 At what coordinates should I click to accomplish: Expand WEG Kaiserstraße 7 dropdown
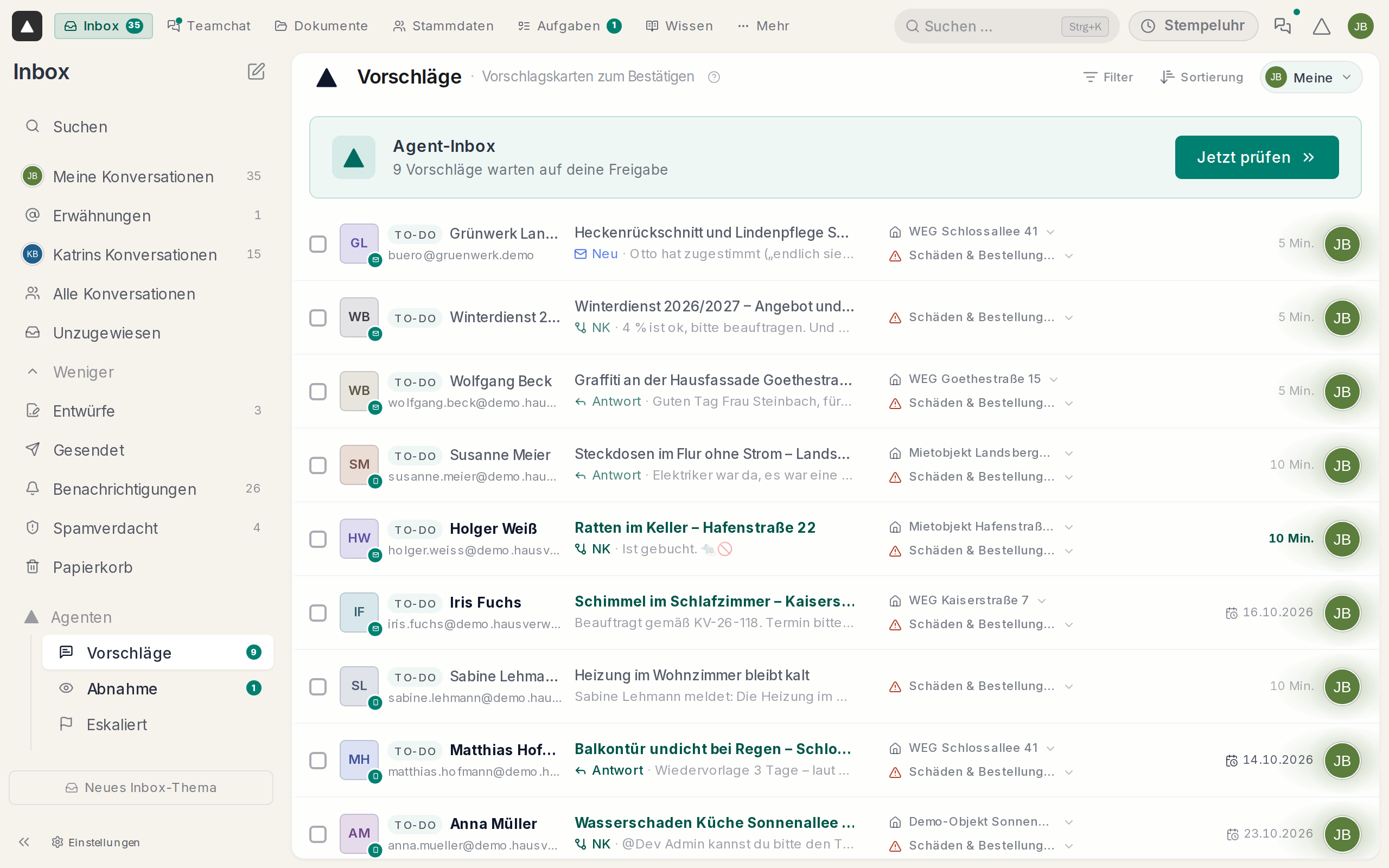[1042, 601]
